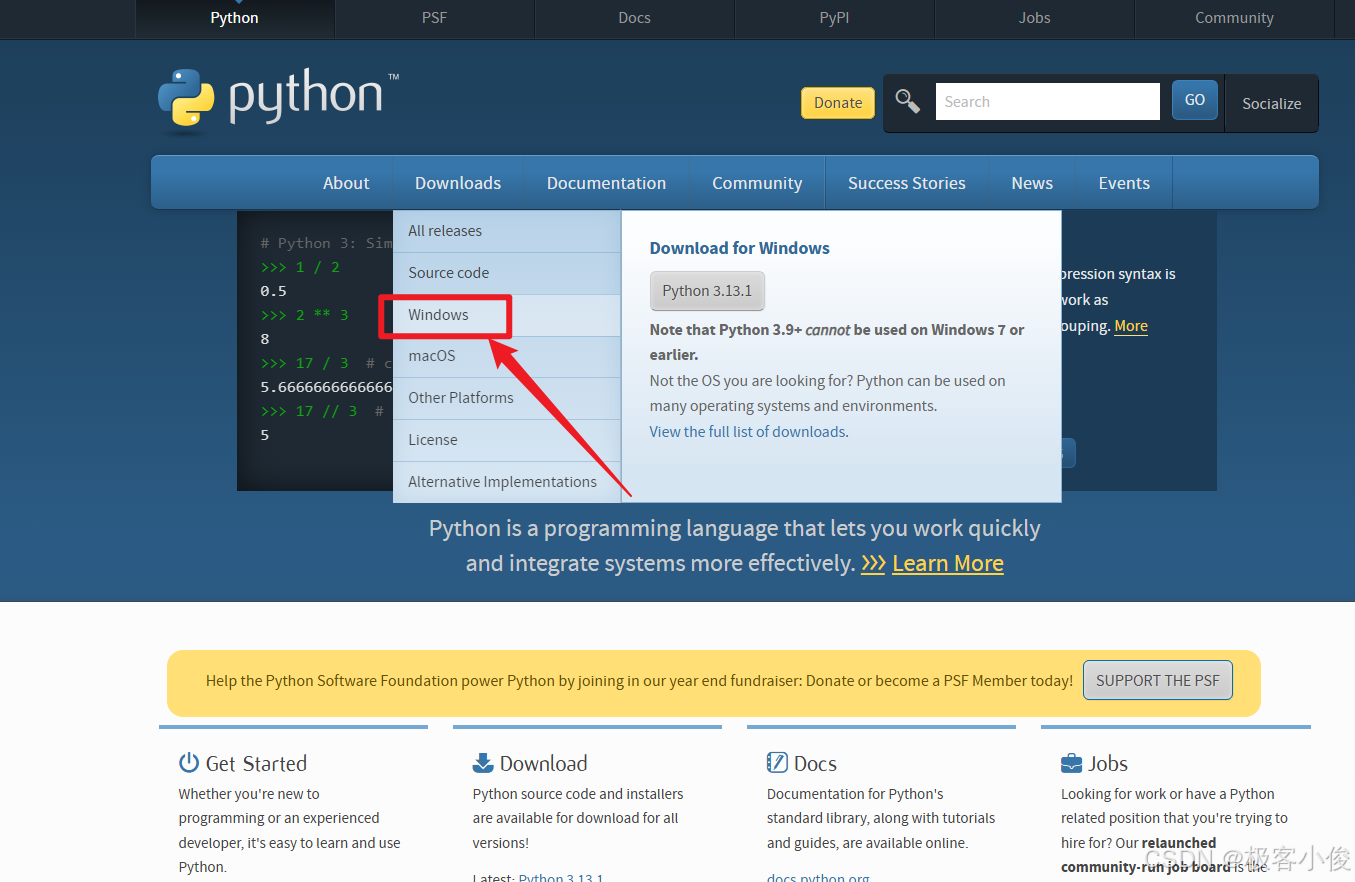Click the Search input field
This screenshot has height=882, width=1355.
click(1047, 101)
